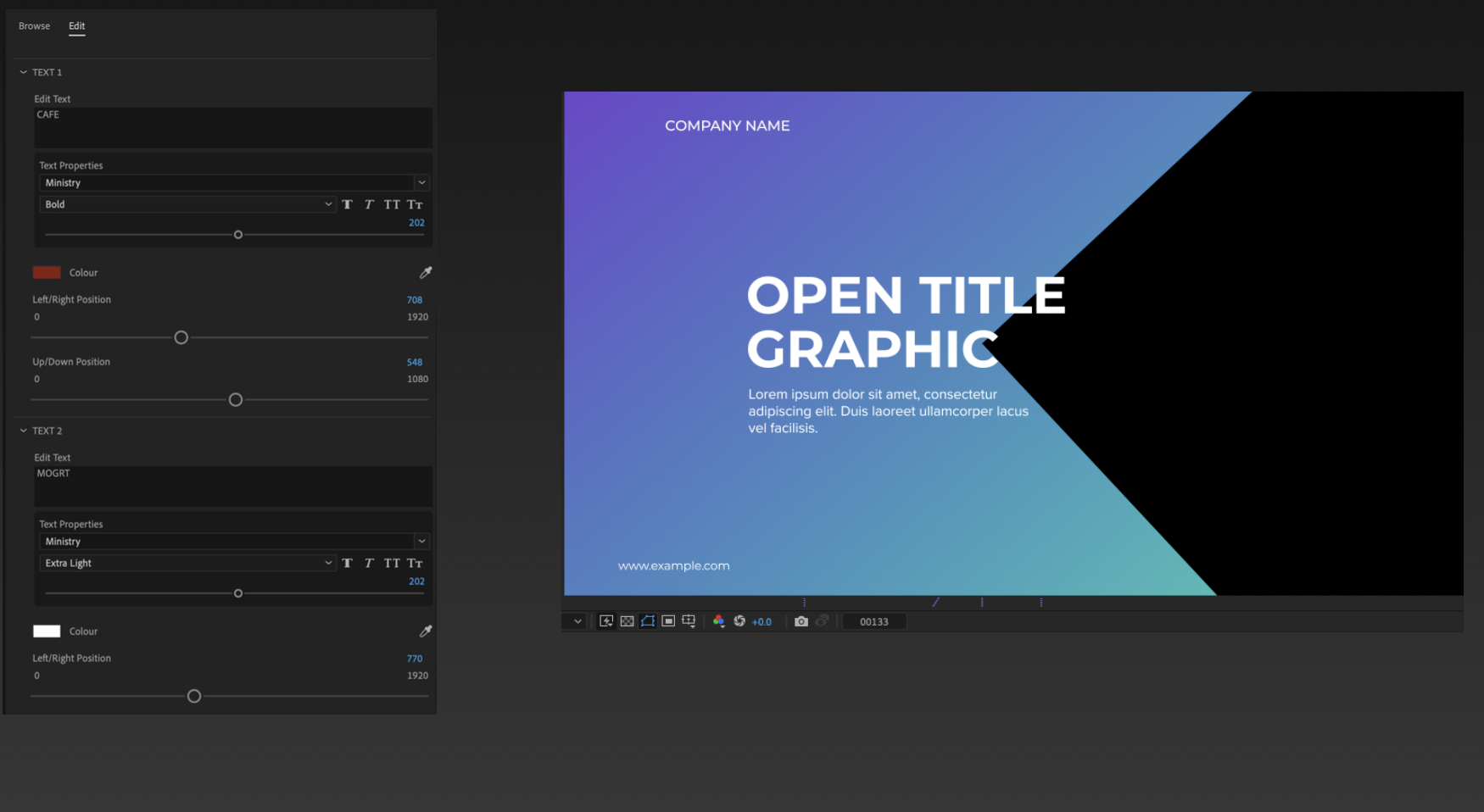The height and width of the screenshot is (812, 1484).
Task: Click the eyedropper next to TEXT 1 Colour
Action: point(425,272)
